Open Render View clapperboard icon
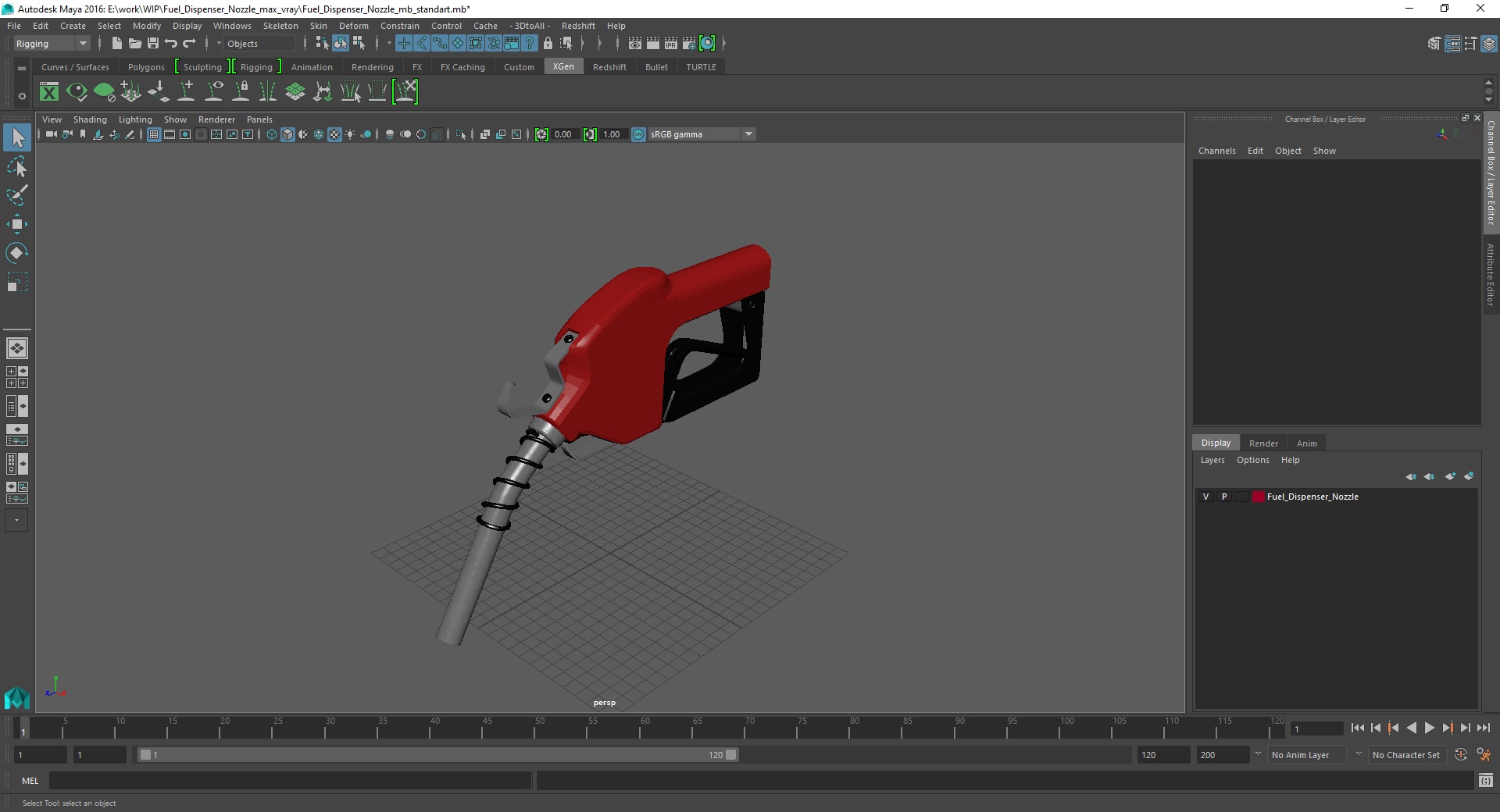Image resolution: width=1500 pixels, height=812 pixels. [635, 44]
